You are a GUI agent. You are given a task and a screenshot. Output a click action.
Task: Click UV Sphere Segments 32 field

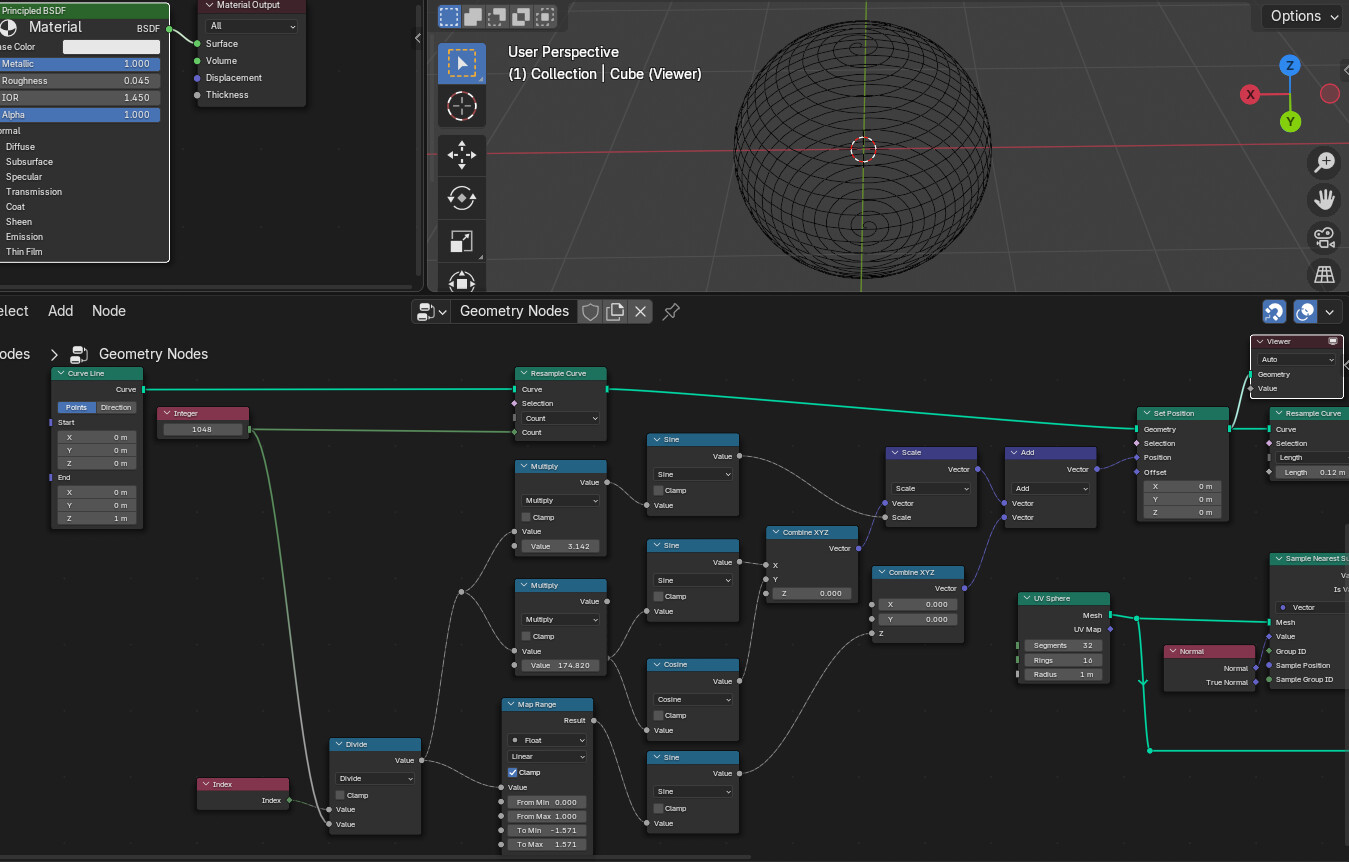(x=1063, y=646)
